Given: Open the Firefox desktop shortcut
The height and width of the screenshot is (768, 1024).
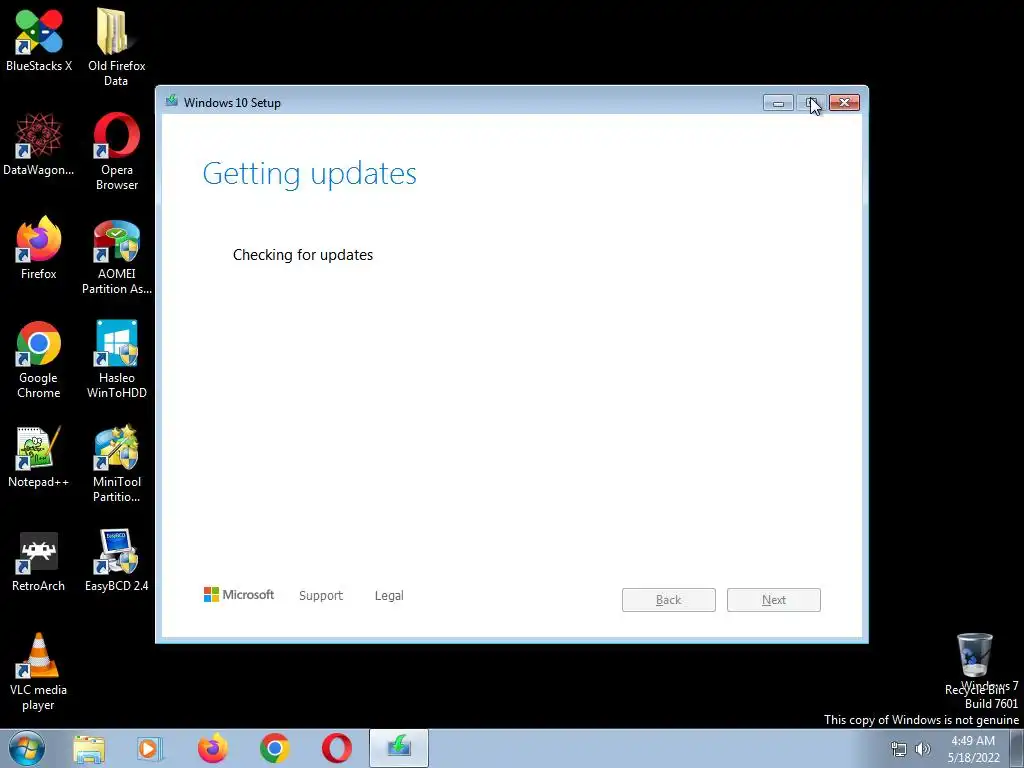Looking at the screenshot, I should click(39, 248).
